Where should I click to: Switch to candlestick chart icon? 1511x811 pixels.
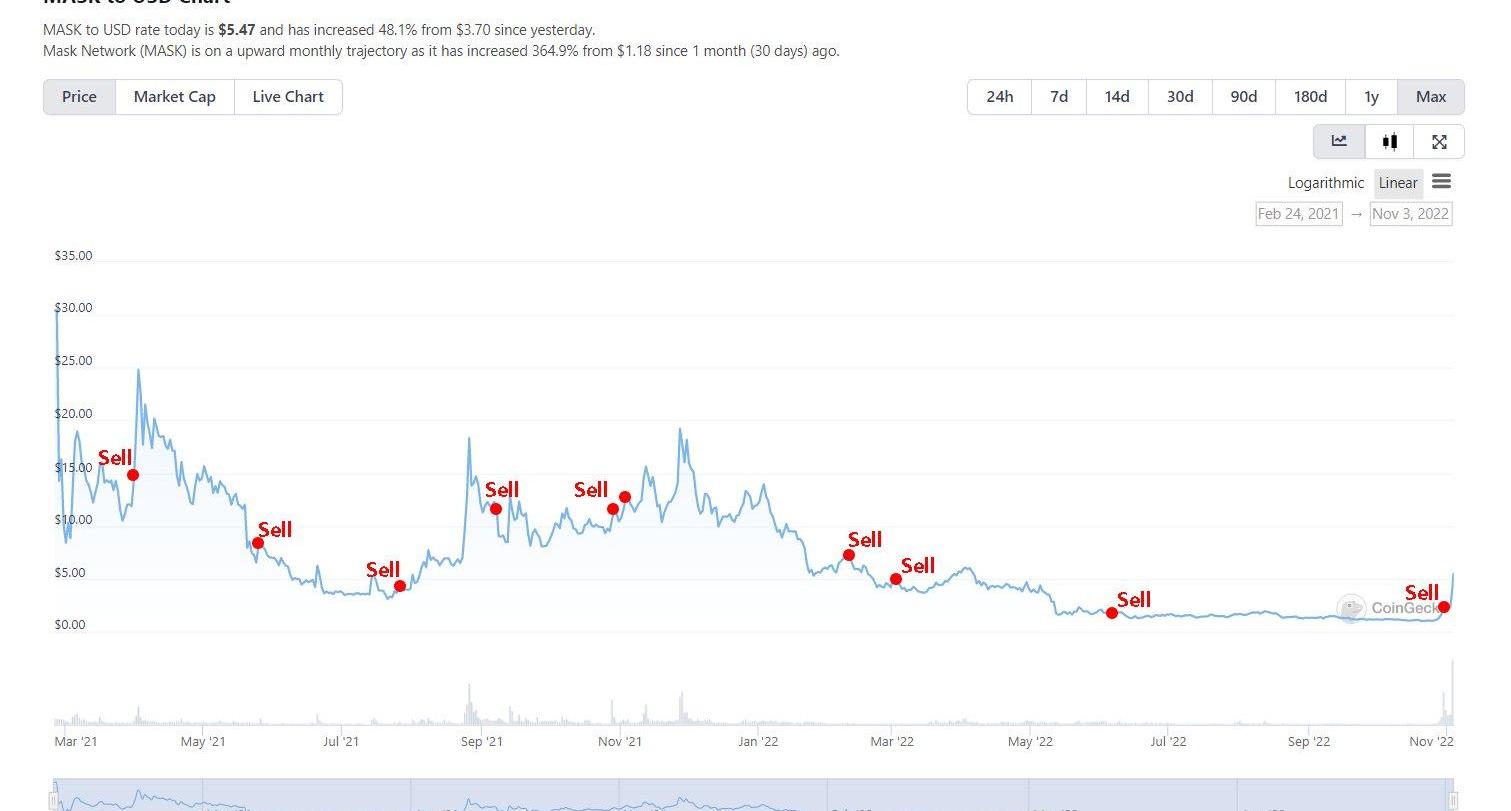(x=1389, y=142)
